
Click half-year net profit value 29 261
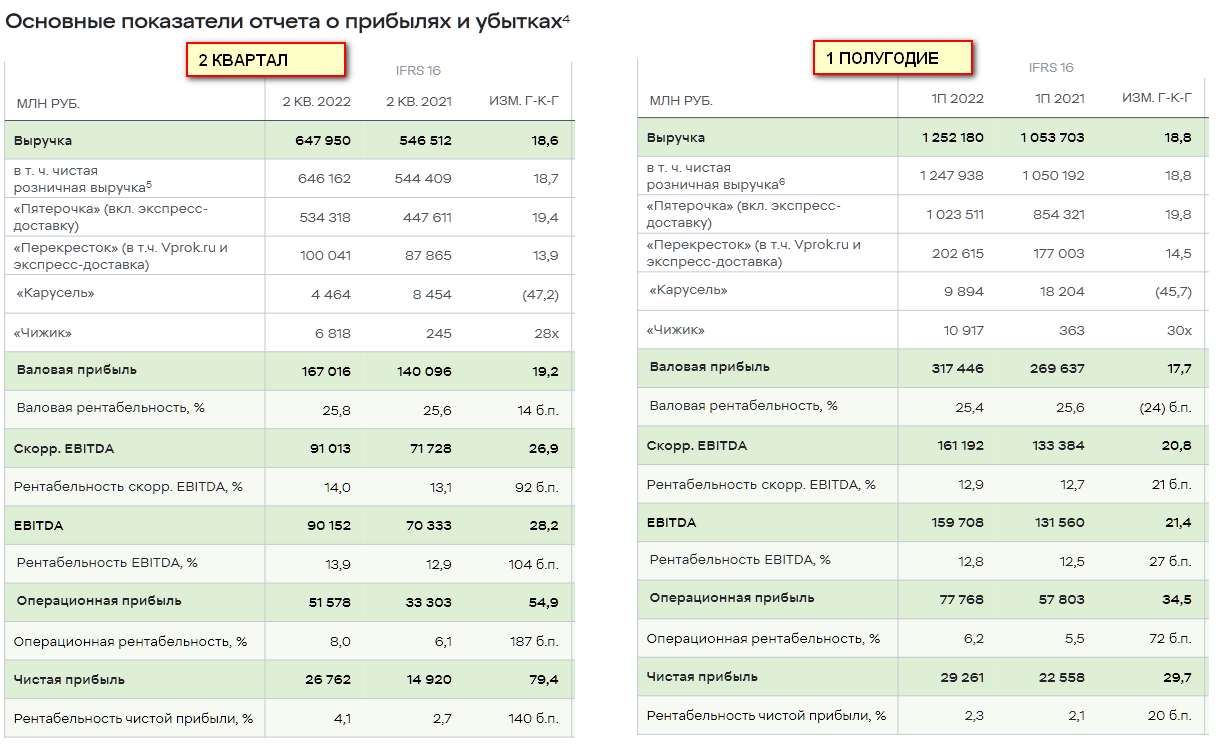959,677
